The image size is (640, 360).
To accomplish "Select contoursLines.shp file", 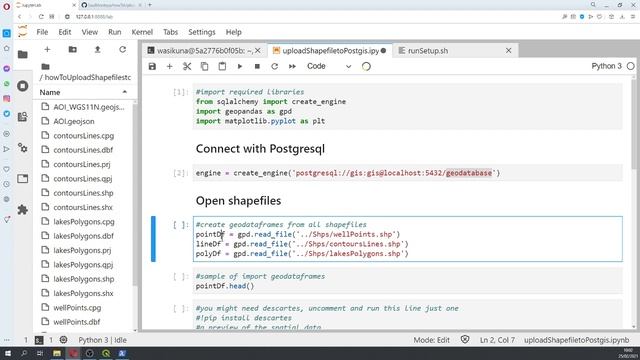I will click(x=84, y=193).
